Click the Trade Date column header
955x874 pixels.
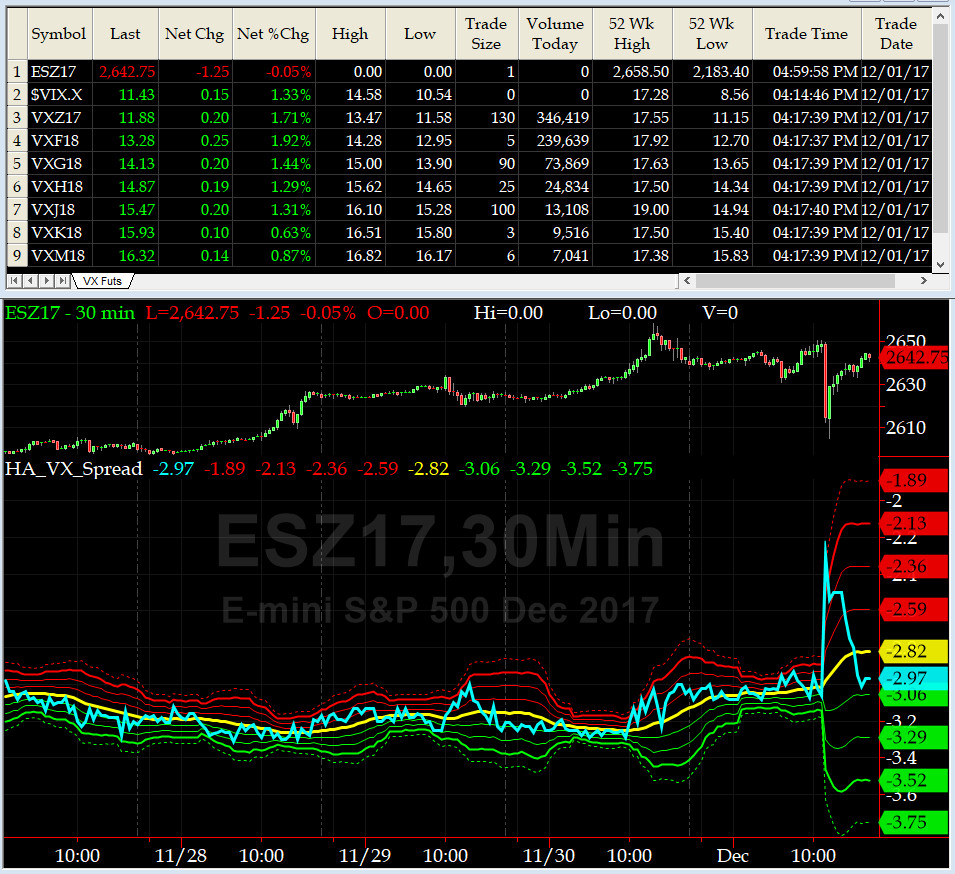[x=896, y=34]
